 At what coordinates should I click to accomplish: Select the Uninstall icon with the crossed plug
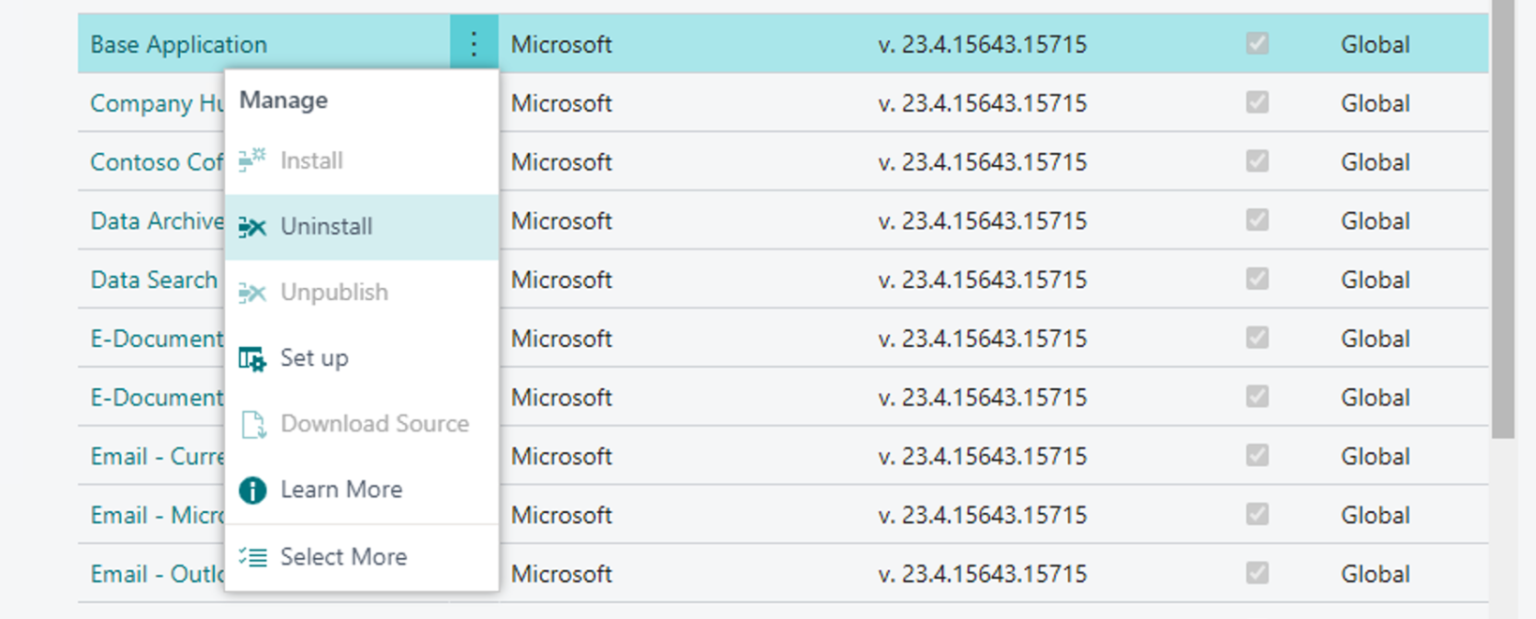252,226
